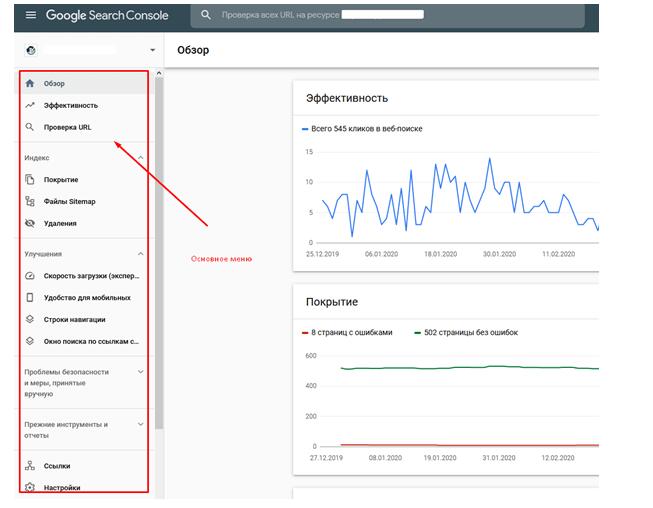This screenshot has width=653, height=508.
Task: Click the speedometer icon for Скорость загрузки
Action: pyautogui.click(x=30, y=276)
